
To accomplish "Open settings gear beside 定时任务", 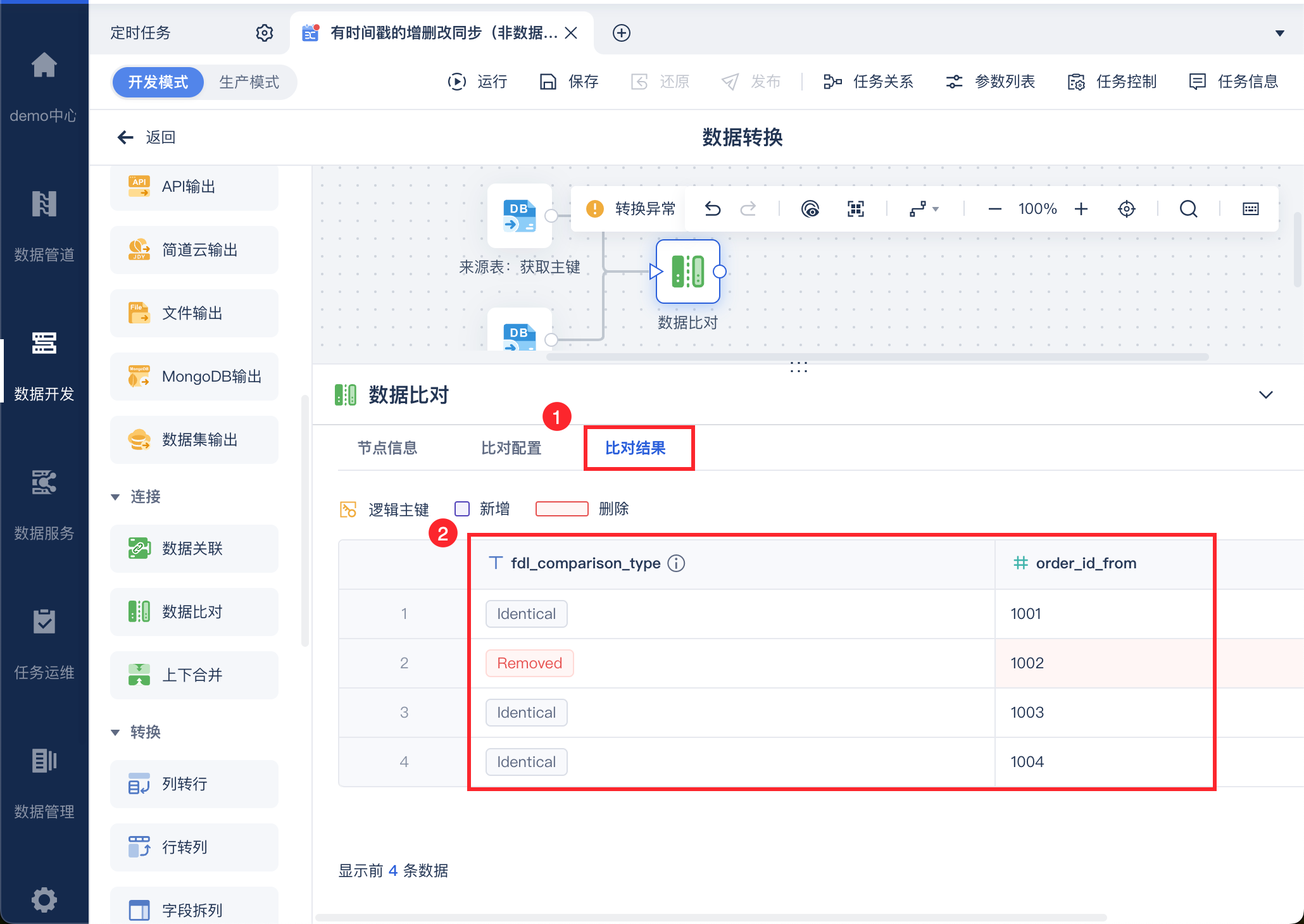I will pos(265,33).
